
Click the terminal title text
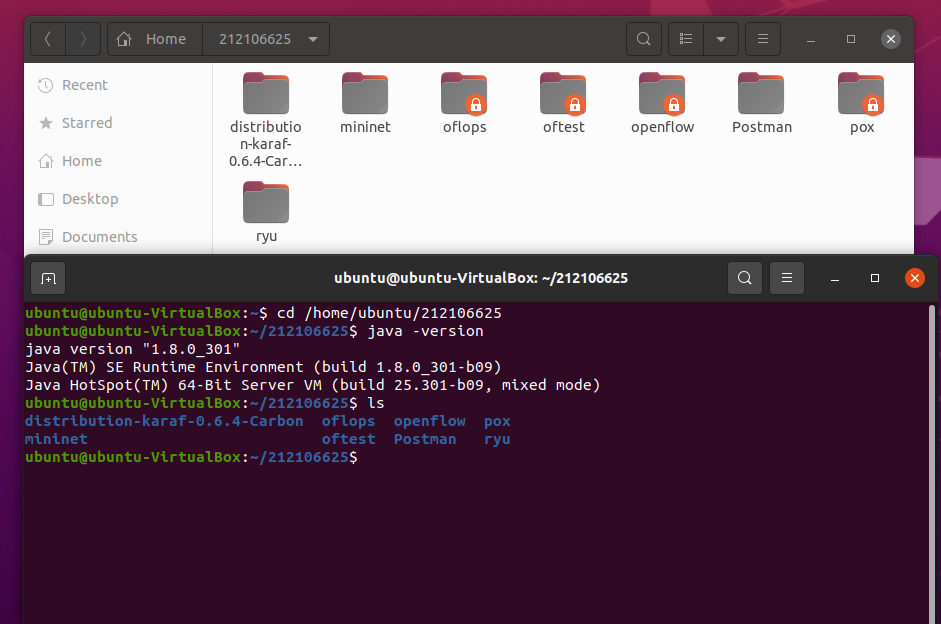coord(481,278)
